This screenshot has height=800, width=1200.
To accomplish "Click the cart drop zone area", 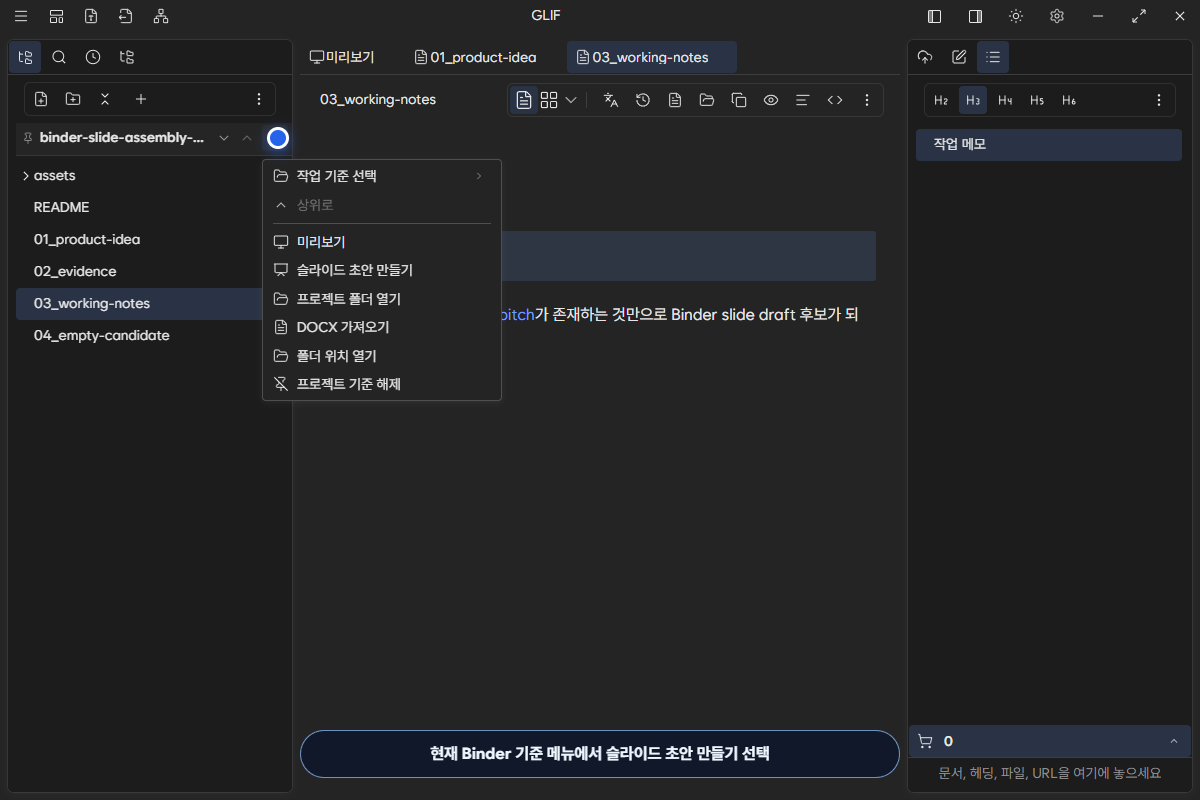I will pos(1050,773).
